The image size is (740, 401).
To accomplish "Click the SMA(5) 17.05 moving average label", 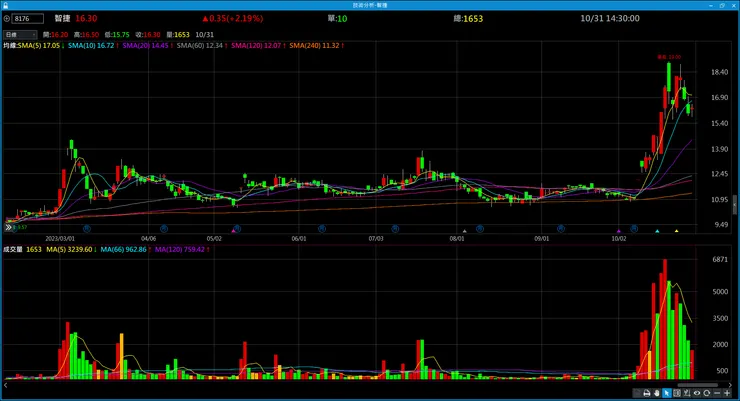I will point(39,46).
